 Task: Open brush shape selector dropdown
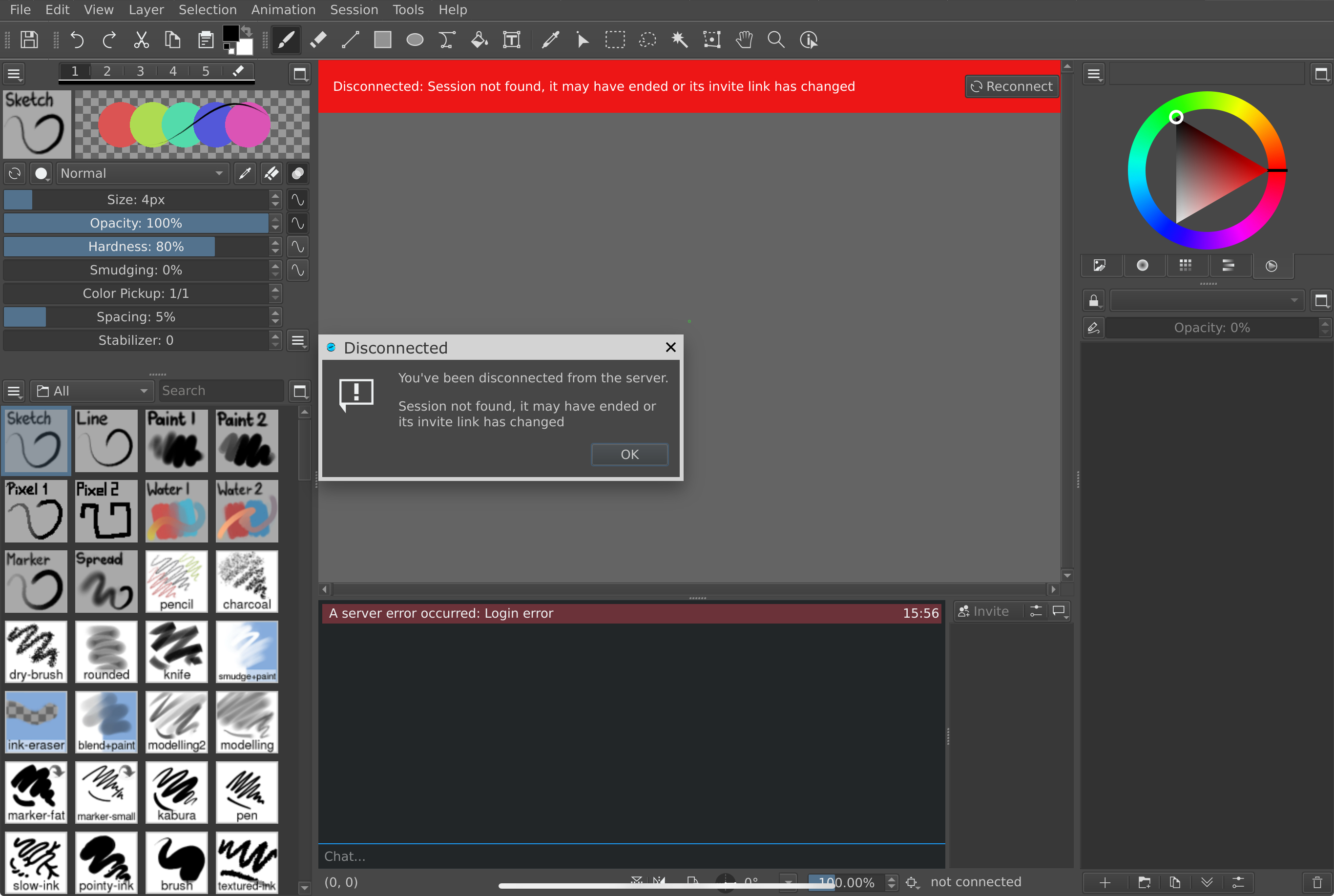pyautogui.click(x=42, y=173)
